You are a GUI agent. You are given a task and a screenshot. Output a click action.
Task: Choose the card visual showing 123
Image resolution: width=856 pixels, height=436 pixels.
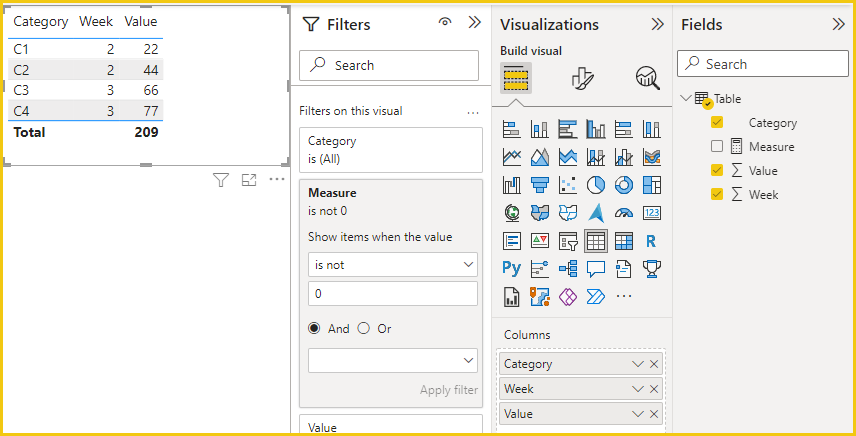pos(652,213)
